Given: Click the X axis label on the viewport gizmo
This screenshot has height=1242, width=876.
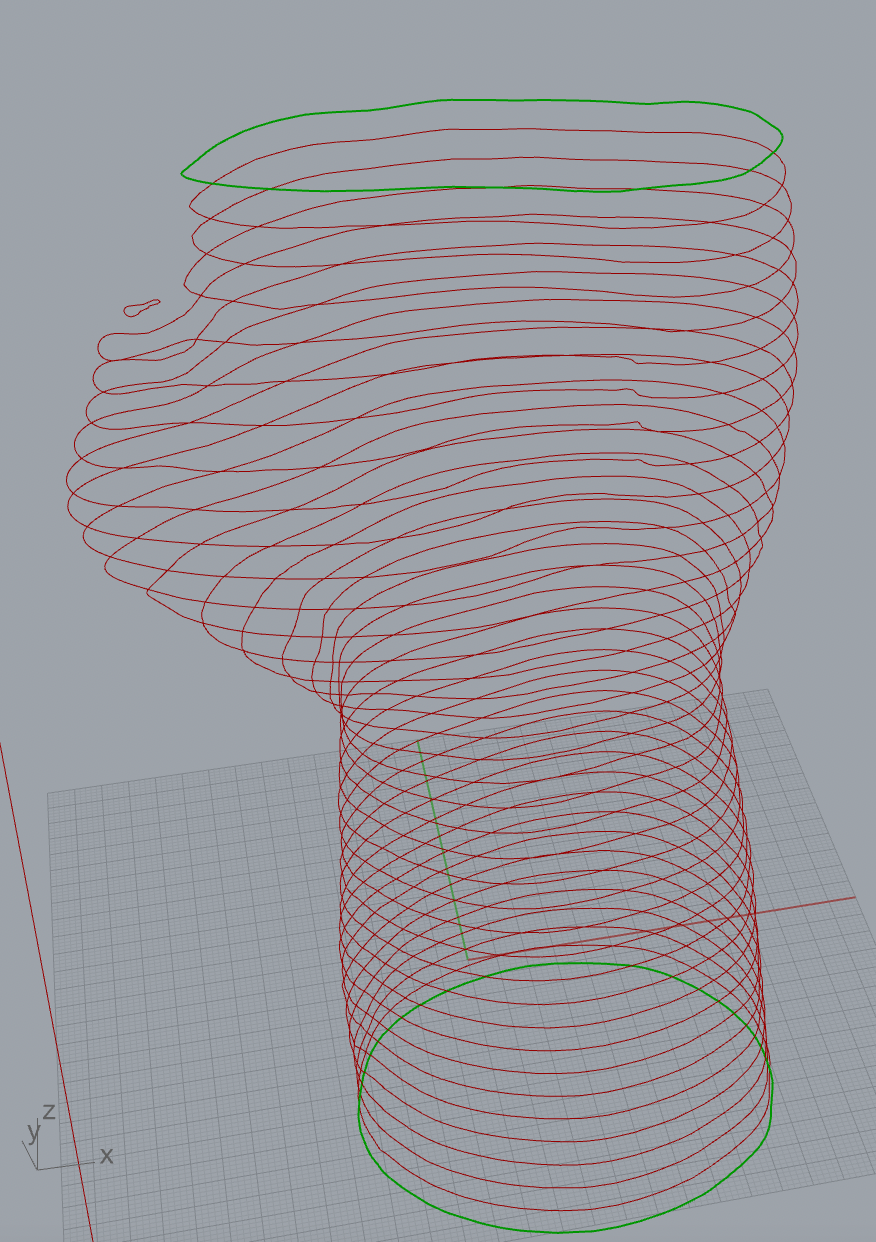Looking at the screenshot, I should (107, 1156).
